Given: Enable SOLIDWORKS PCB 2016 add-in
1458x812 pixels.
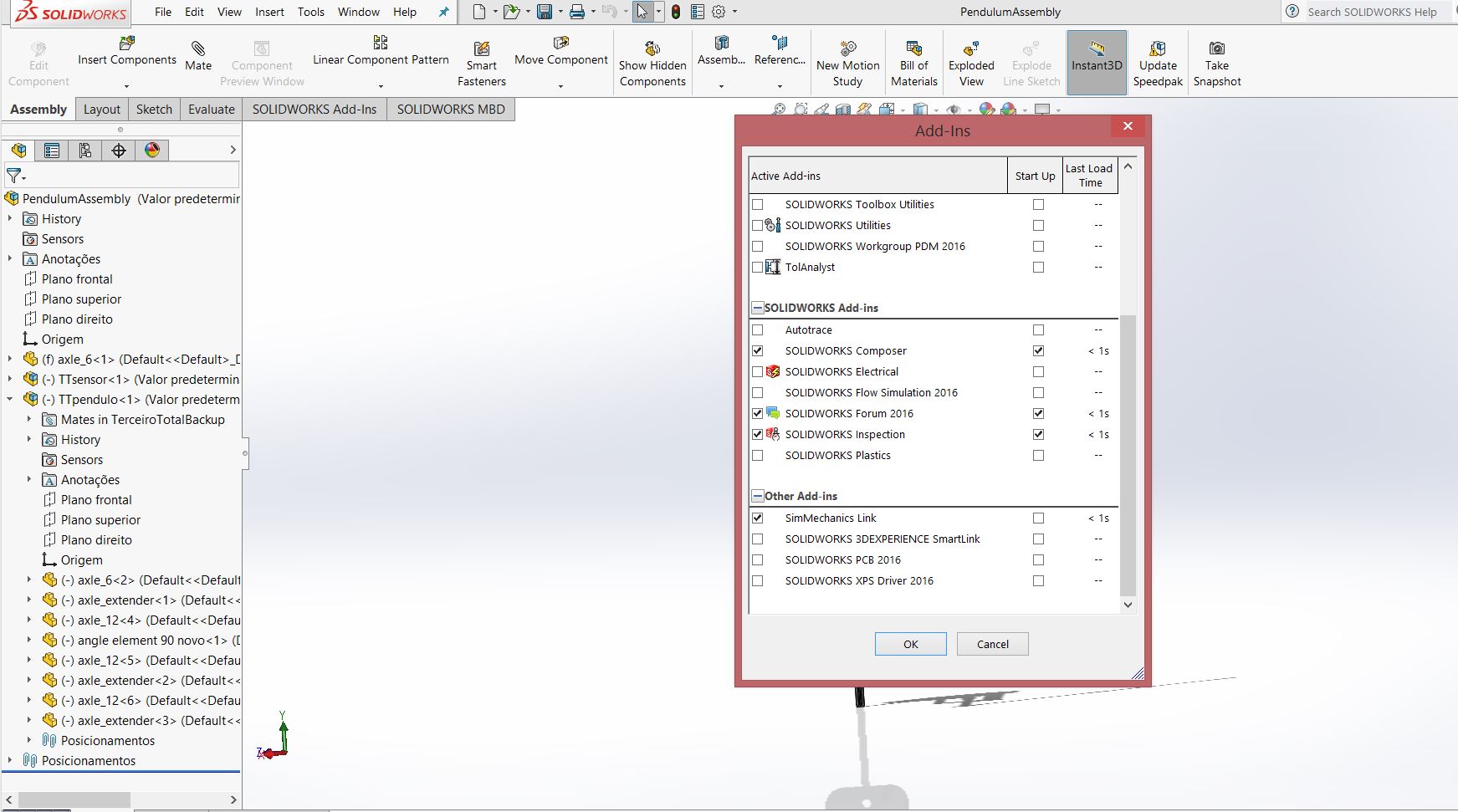Looking at the screenshot, I should [758, 559].
